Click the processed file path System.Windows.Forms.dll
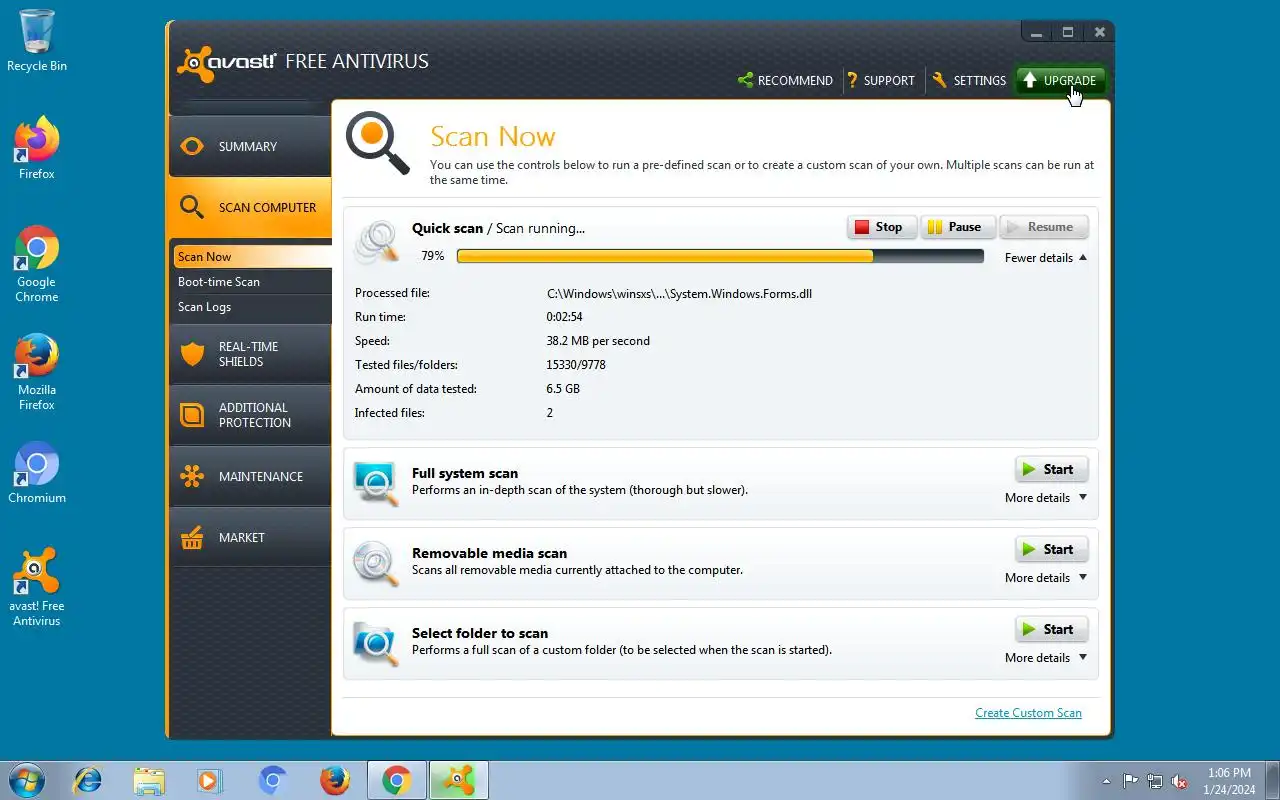This screenshot has width=1280, height=800. [679, 294]
